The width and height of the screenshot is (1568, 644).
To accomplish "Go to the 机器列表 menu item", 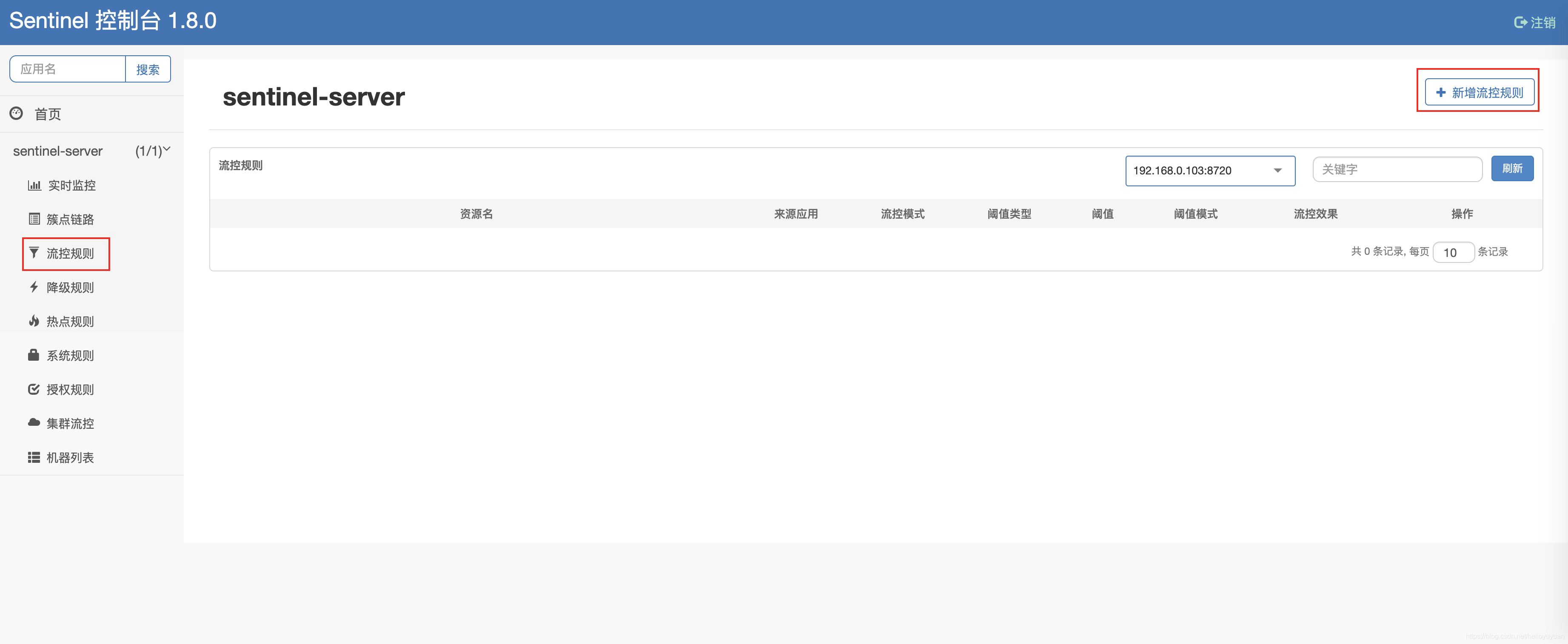I will [x=70, y=457].
